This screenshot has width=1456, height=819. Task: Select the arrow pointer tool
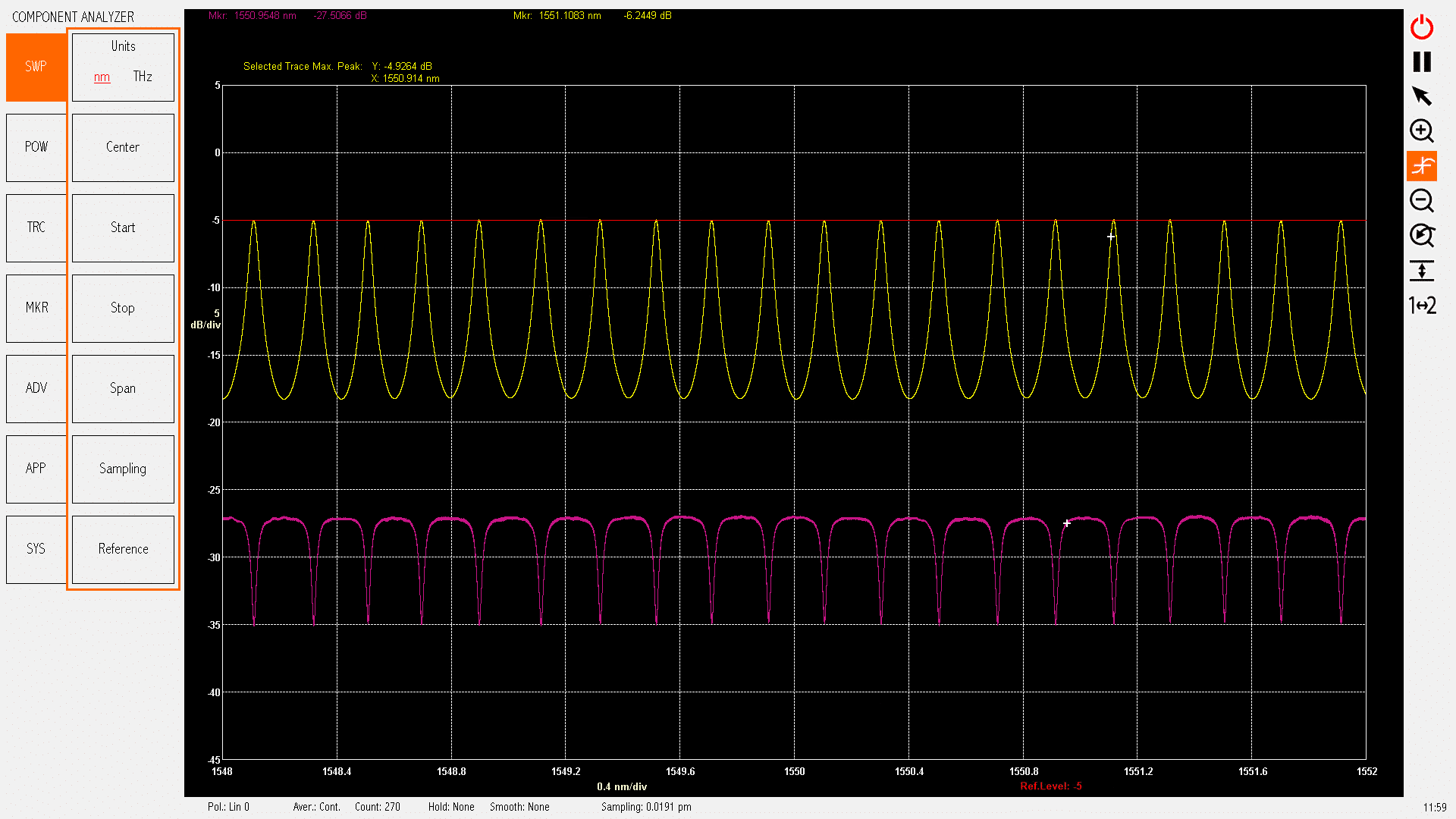pos(1421,96)
